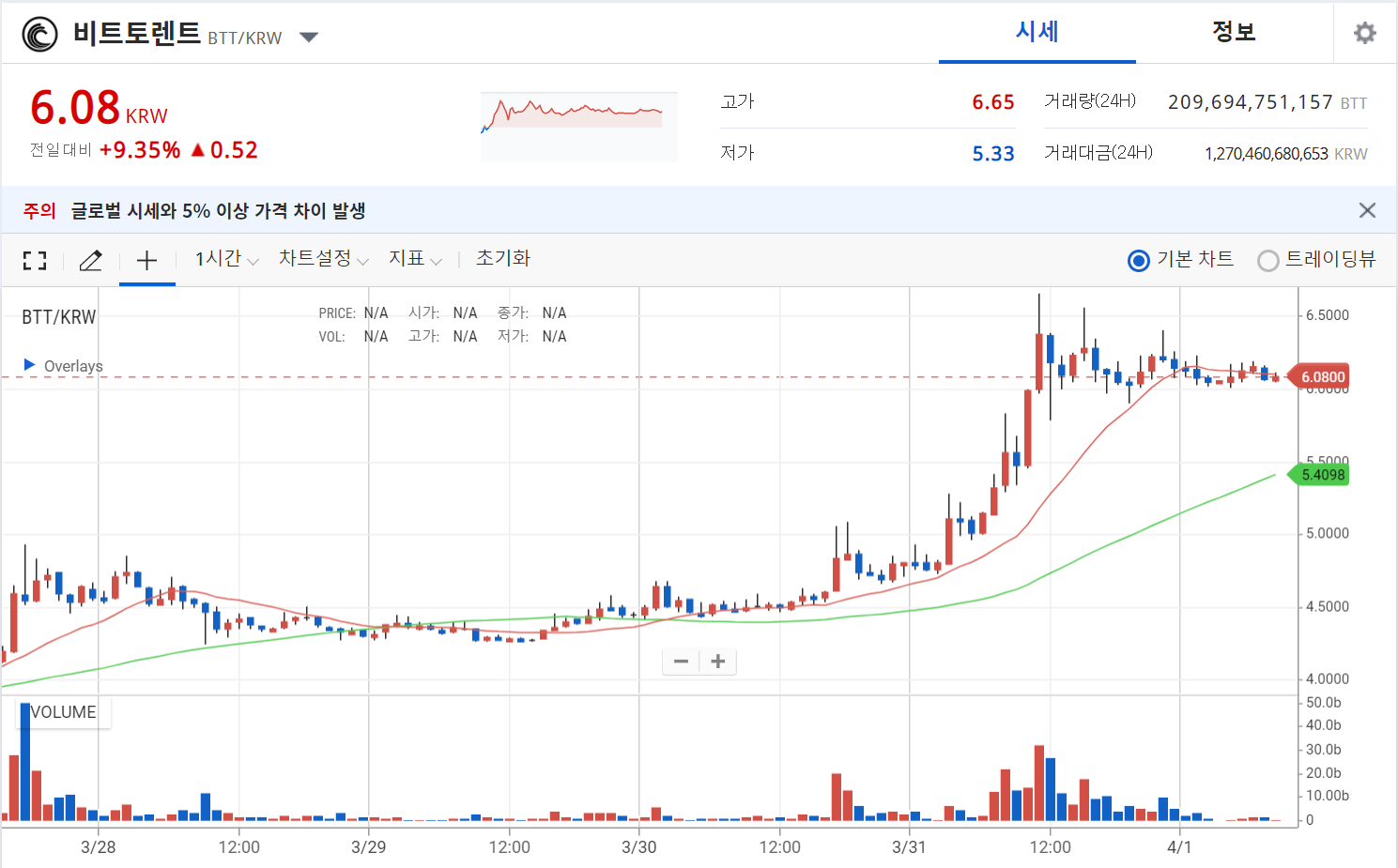Image resolution: width=1398 pixels, height=868 pixels.
Task: Click the 주의 warning label
Action: (x=39, y=211)
